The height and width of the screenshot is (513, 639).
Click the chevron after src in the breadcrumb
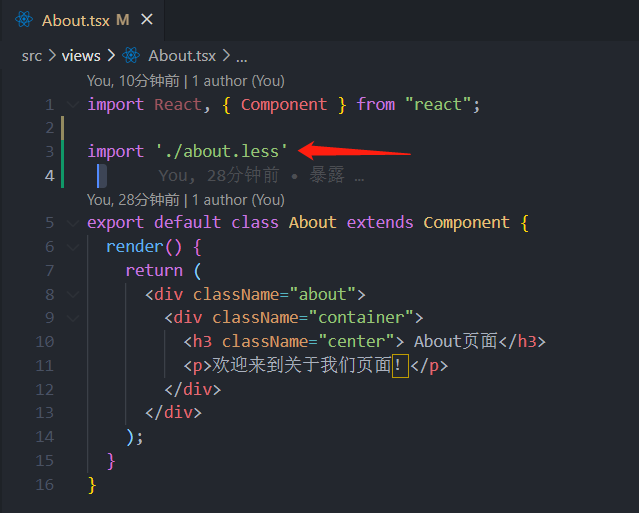52,55
